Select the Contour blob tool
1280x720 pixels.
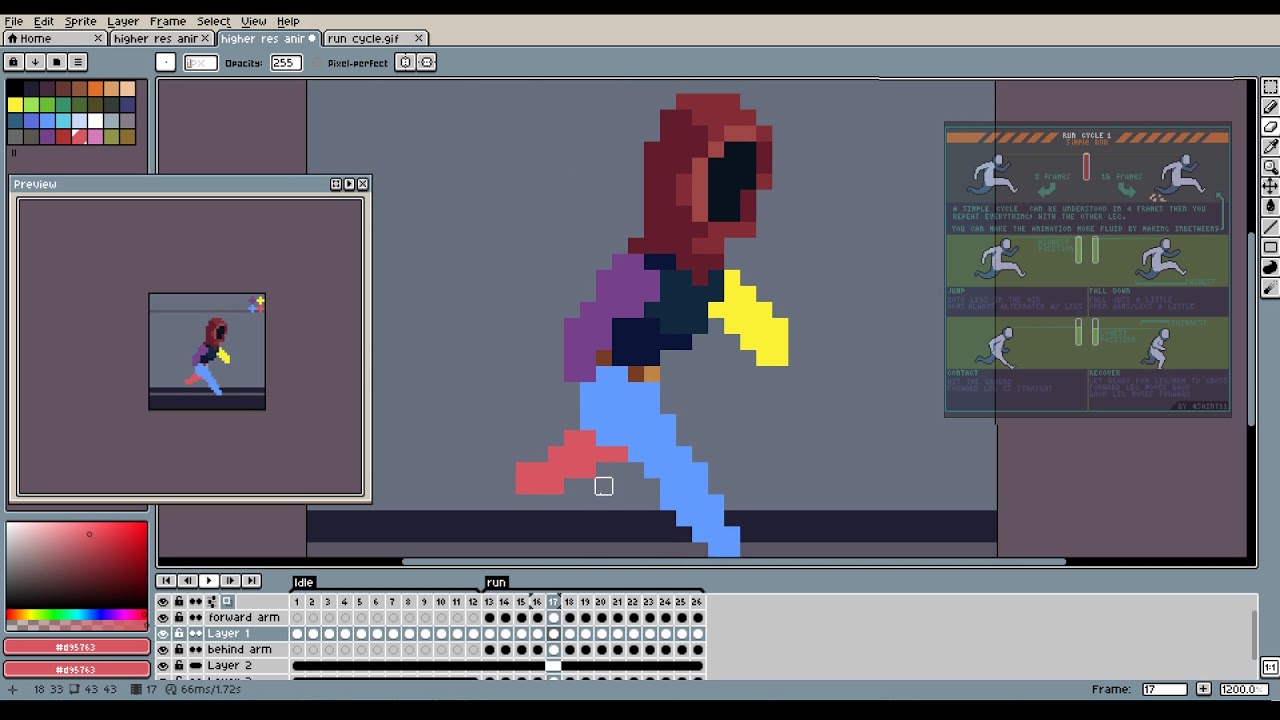(x=1270, y=268)
